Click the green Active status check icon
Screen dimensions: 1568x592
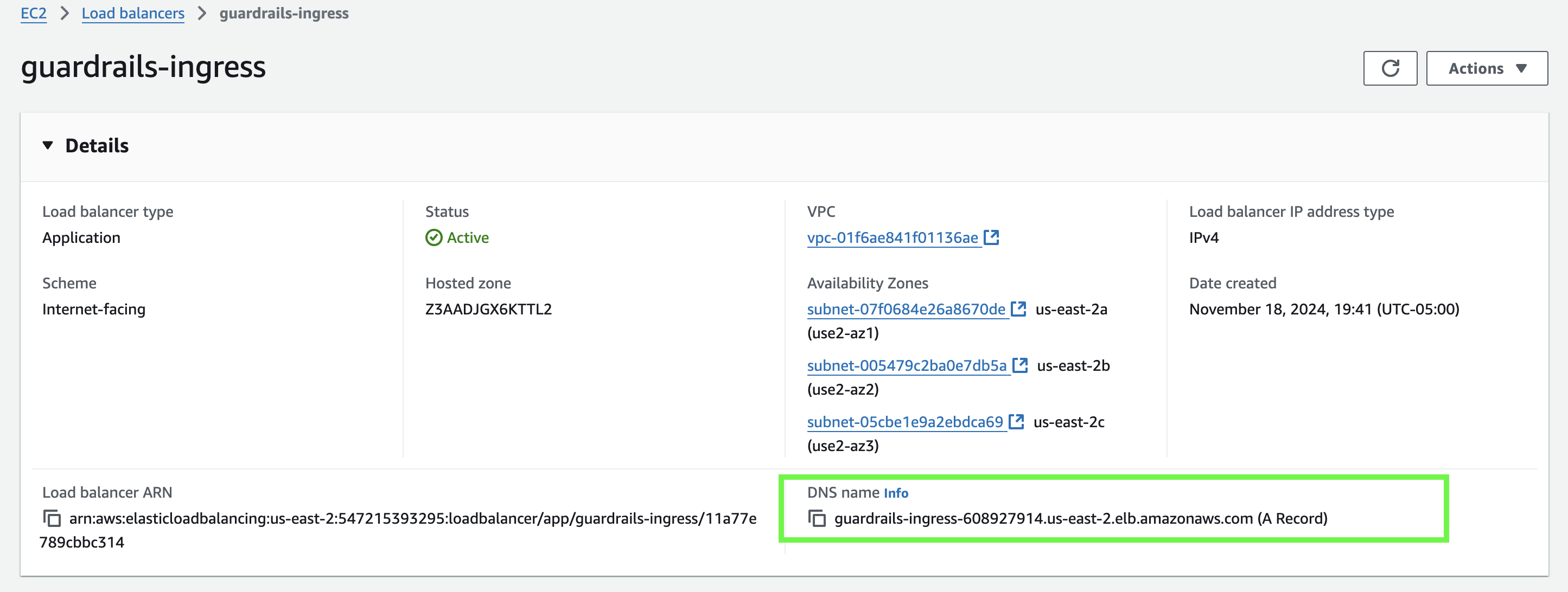pyautogui.click(x=434, y=238)
